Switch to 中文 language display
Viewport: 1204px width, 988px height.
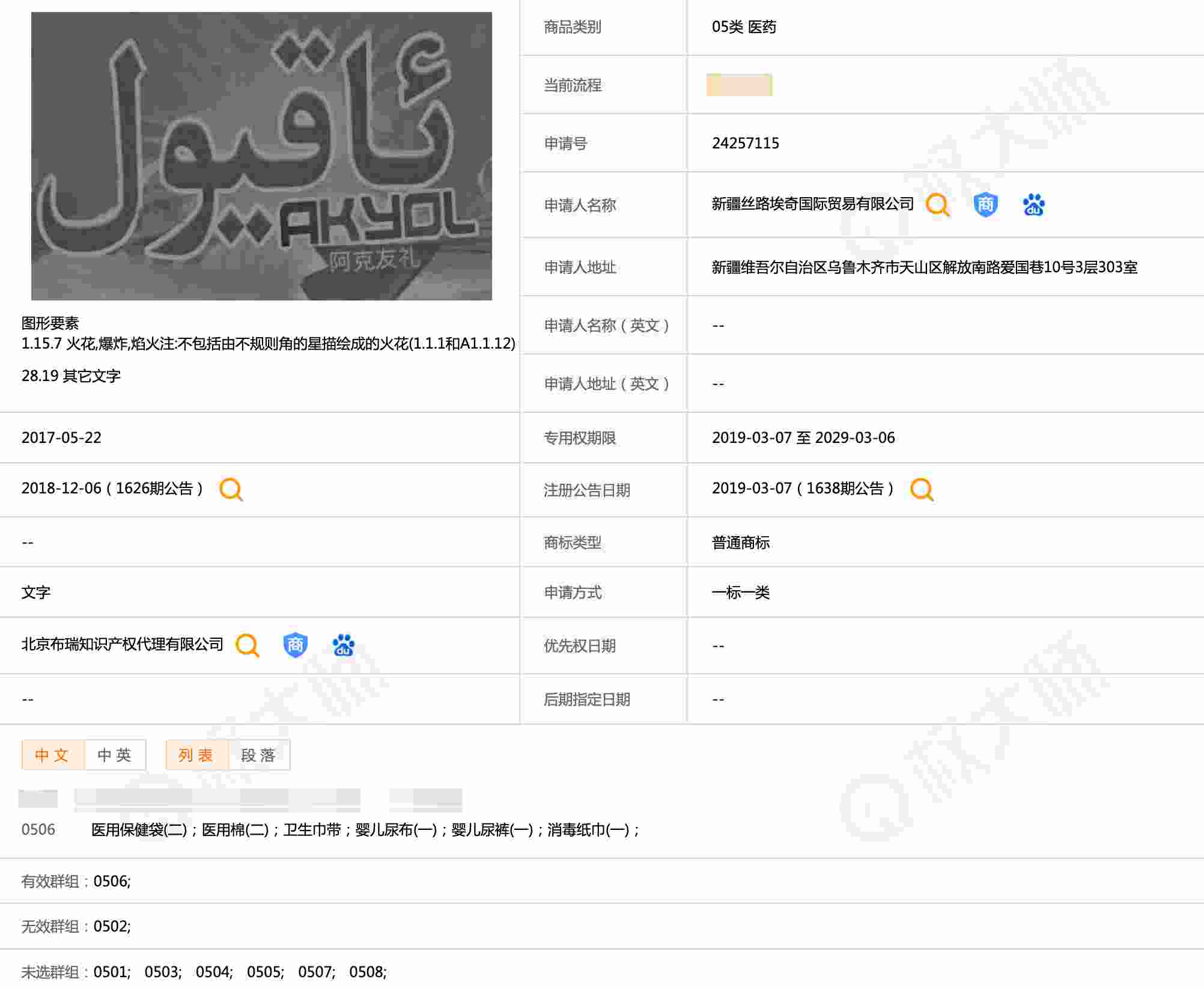(x=52, y=755)
